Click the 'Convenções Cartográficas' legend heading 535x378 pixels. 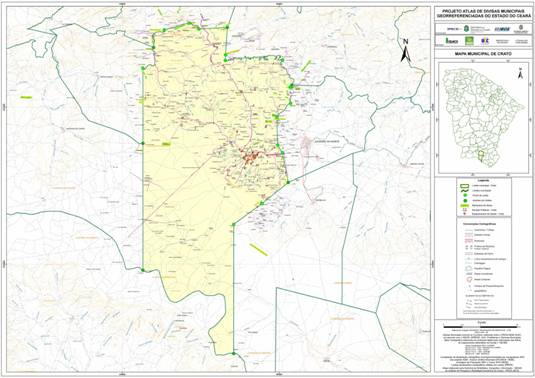(x=479, y=224)
